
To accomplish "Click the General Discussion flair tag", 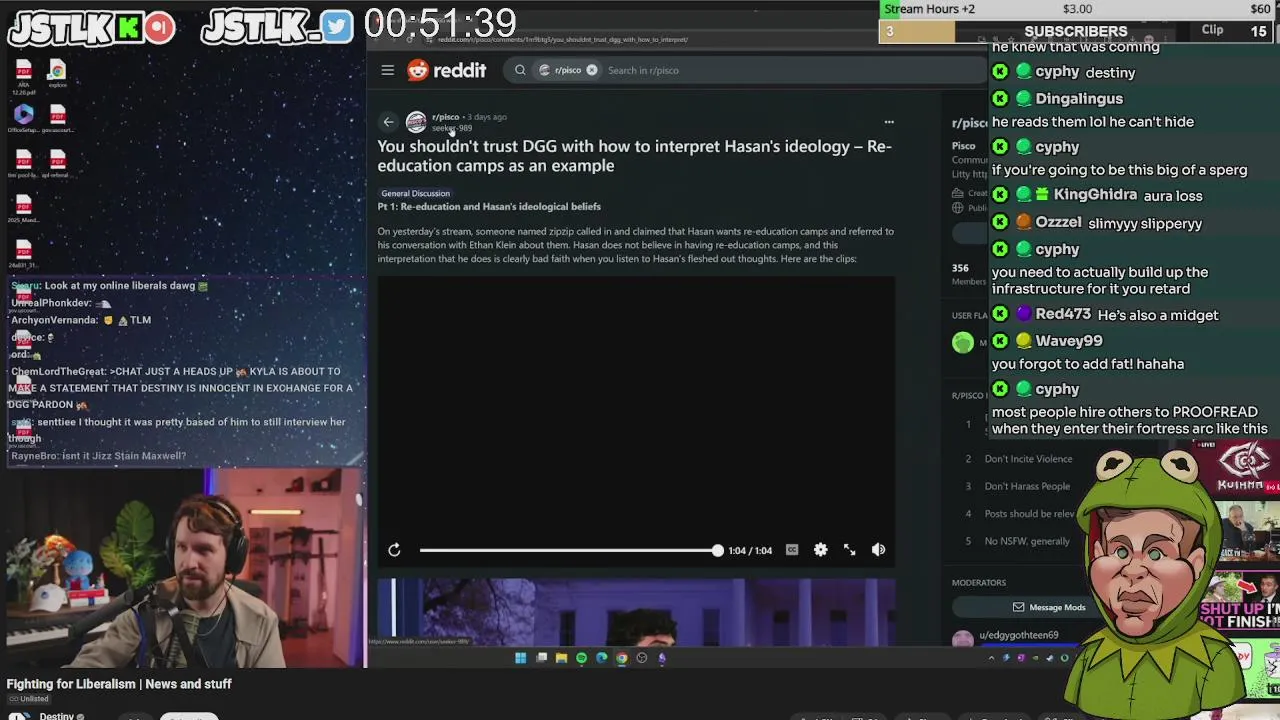I will pyautogui.click(x=415, y=193).
